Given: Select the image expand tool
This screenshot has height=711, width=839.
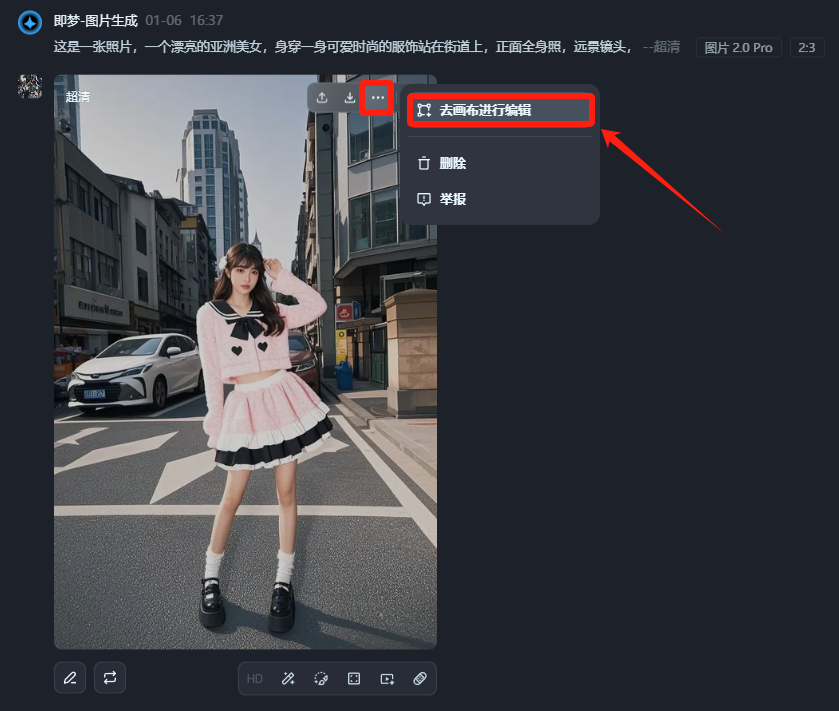Looking at the screenshot, I should click(x=354, y=678).
